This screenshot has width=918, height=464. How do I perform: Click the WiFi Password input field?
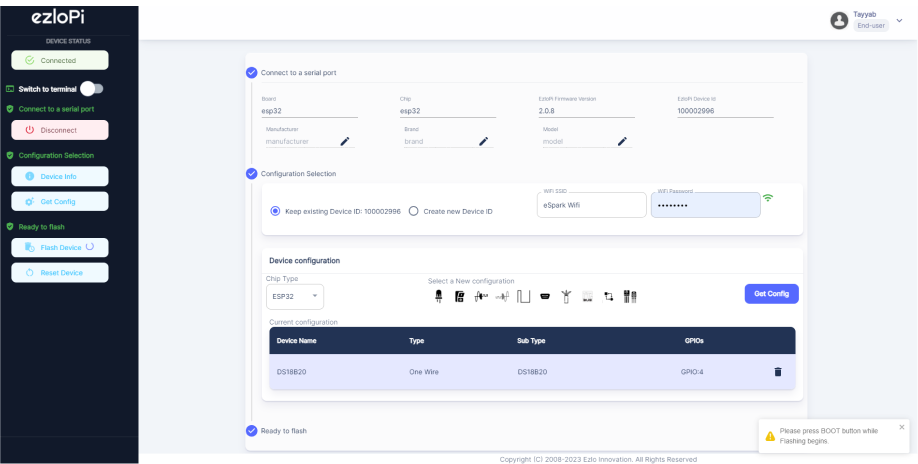tap(706, 205)
